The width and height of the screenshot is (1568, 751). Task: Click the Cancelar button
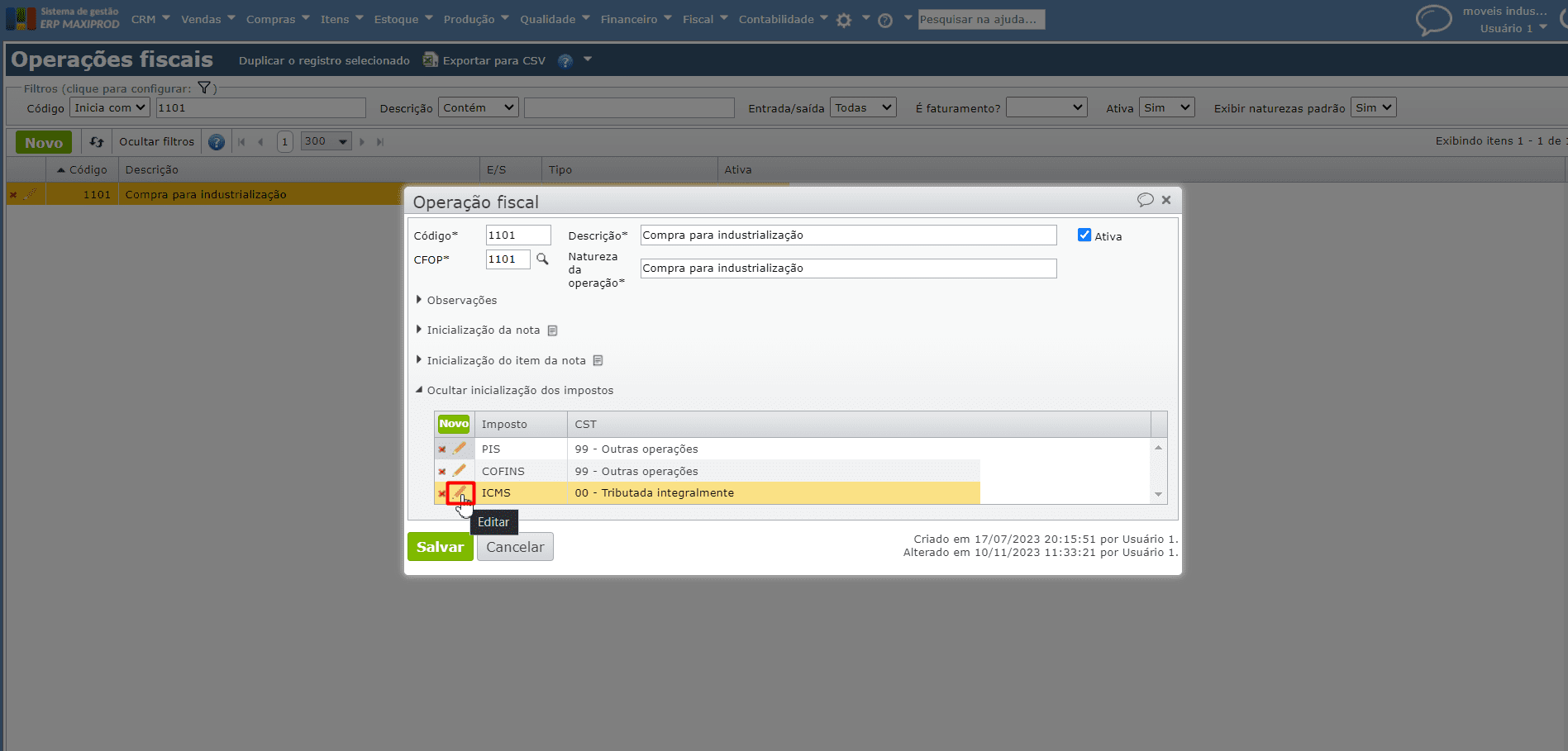tap(515, 547)
